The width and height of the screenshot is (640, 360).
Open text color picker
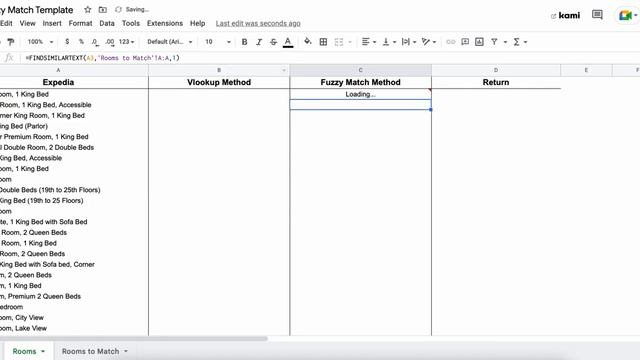pos(288,42)
